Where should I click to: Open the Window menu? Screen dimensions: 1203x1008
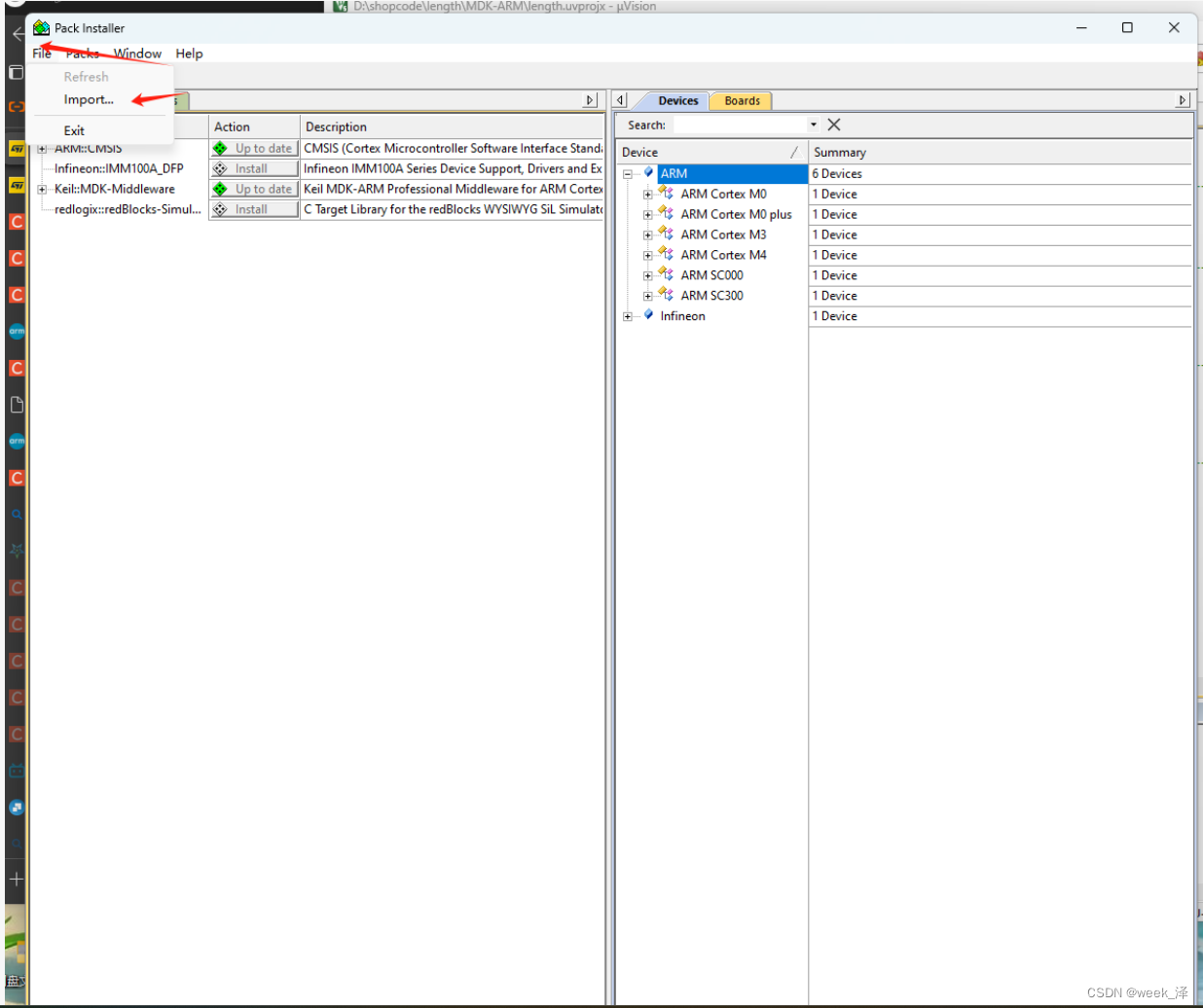point(137,54)
